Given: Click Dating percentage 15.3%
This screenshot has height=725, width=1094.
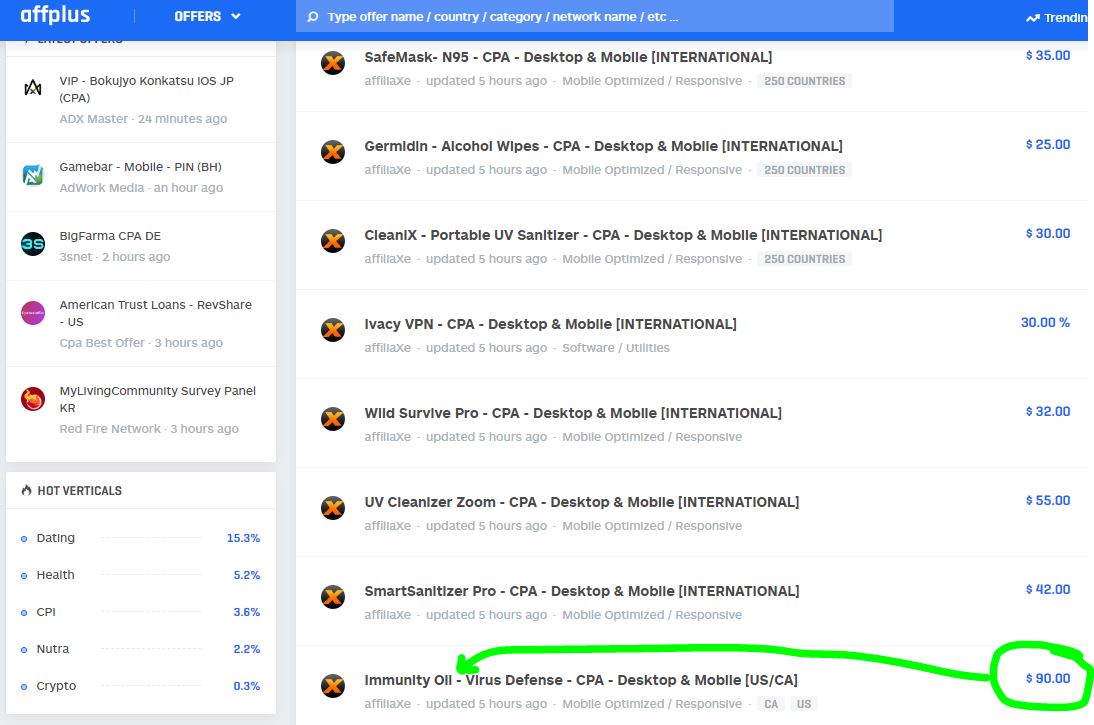Looking at the screenshot, I should 243,538.
